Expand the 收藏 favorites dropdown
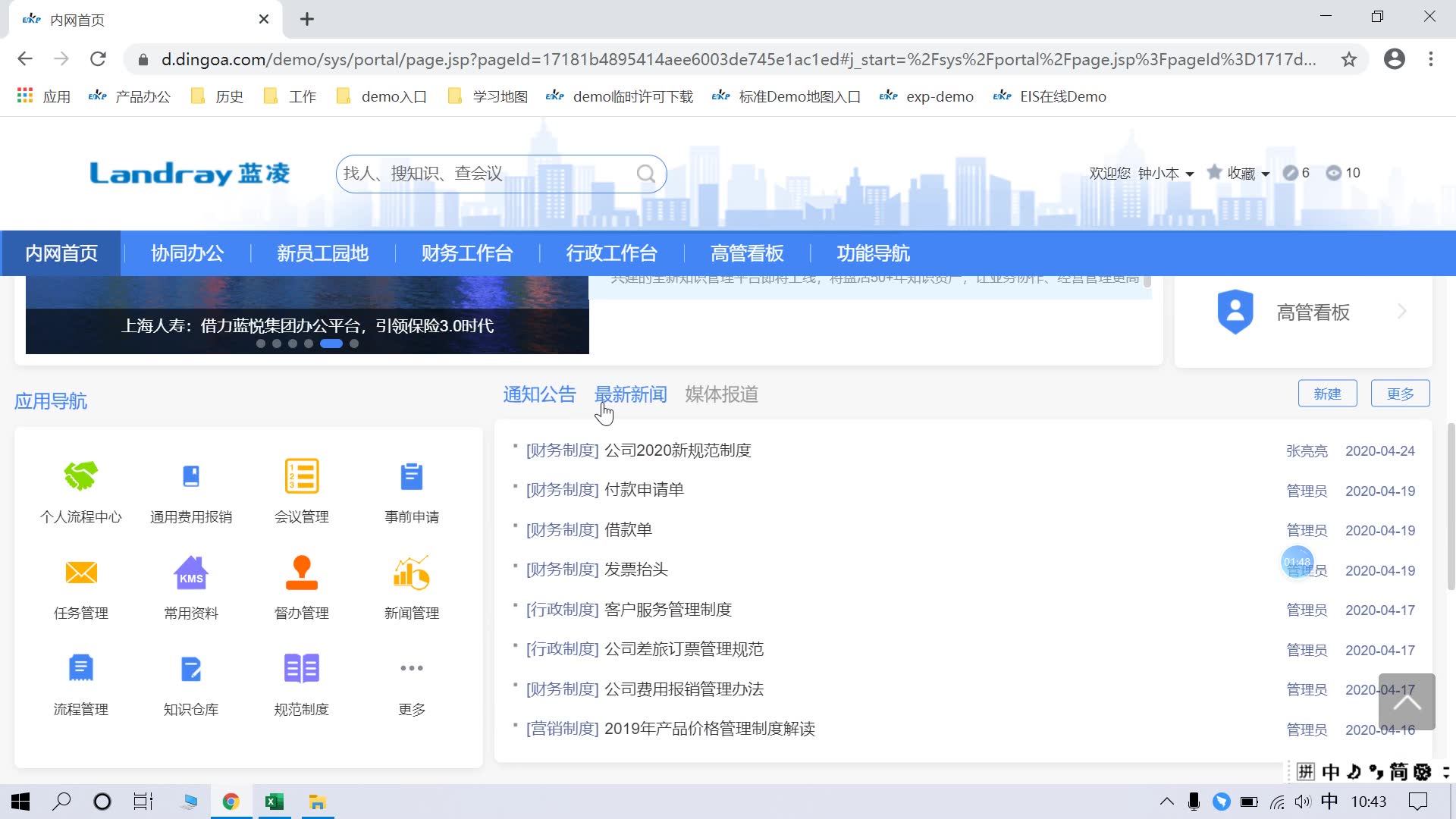This screenshot has width=1456, height=819. [1238, 173]
